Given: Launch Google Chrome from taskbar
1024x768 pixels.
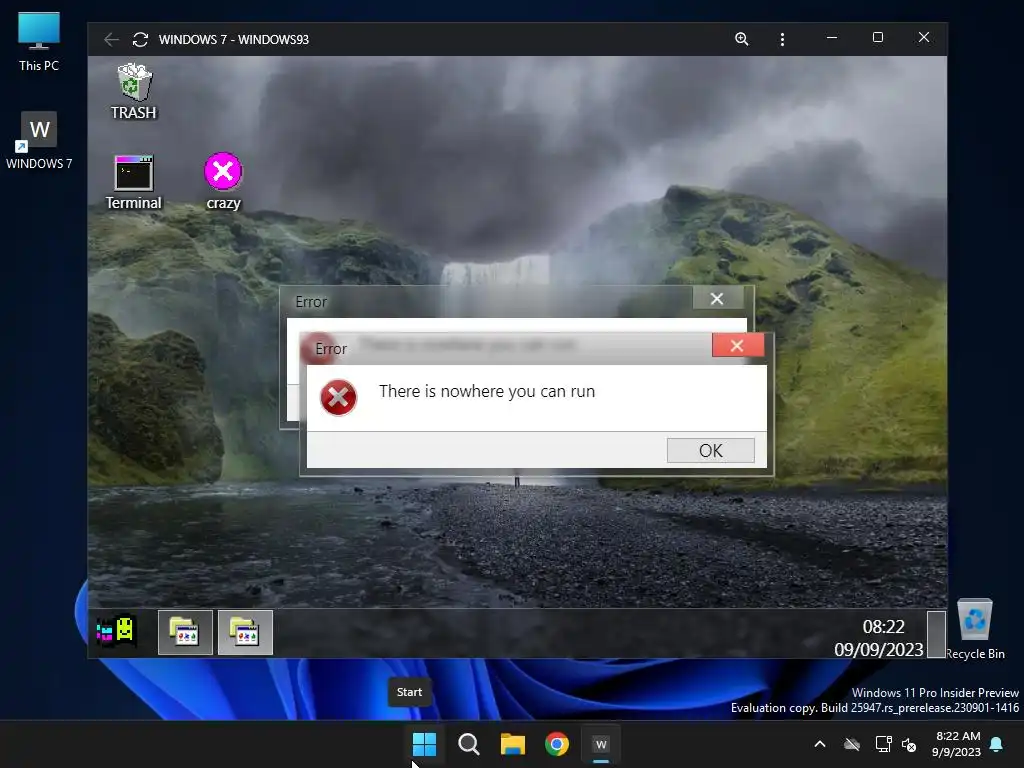Looking at the screenshot, I should tap(556, 744).
